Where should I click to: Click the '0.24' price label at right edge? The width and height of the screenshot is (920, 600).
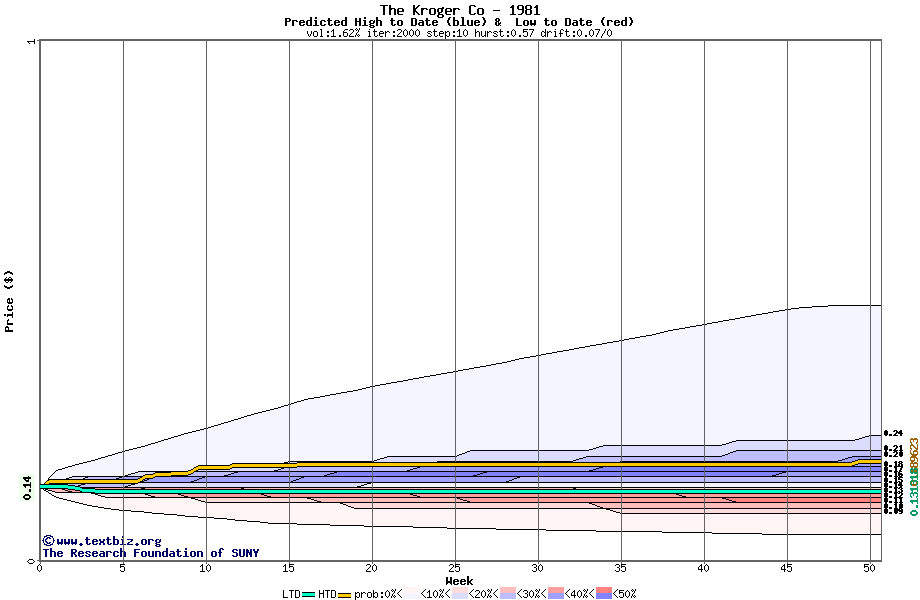[x=893, y=433]
